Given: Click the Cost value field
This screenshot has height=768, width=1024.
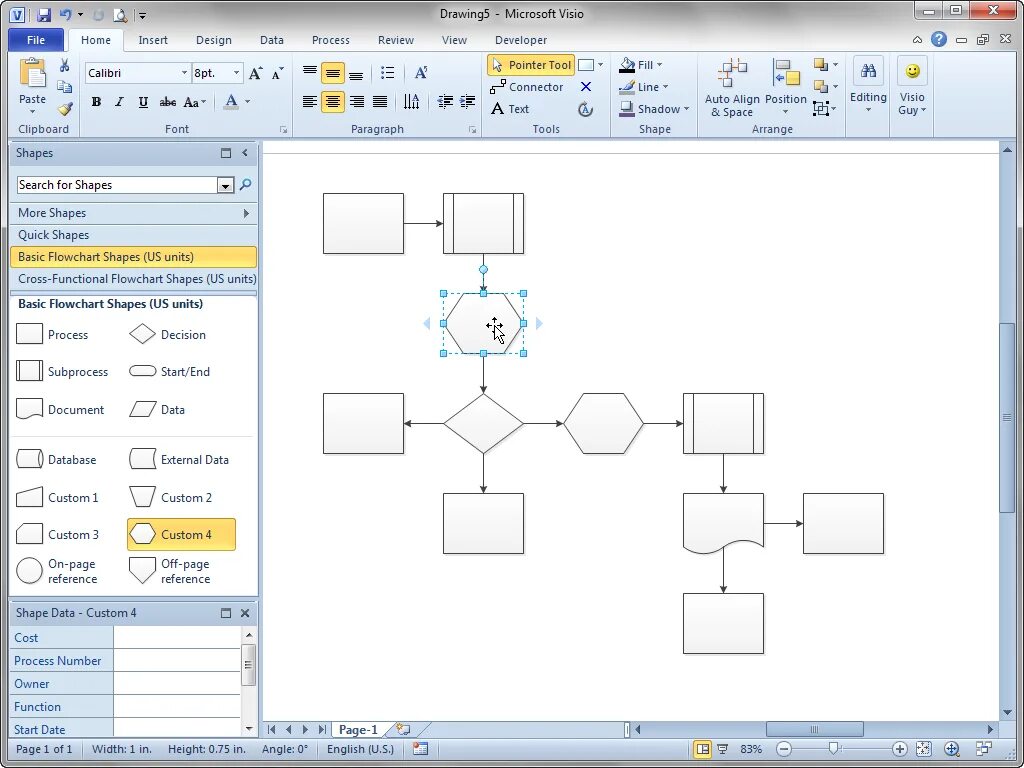Looking at the screenshot, I should [x=177, y=637].
